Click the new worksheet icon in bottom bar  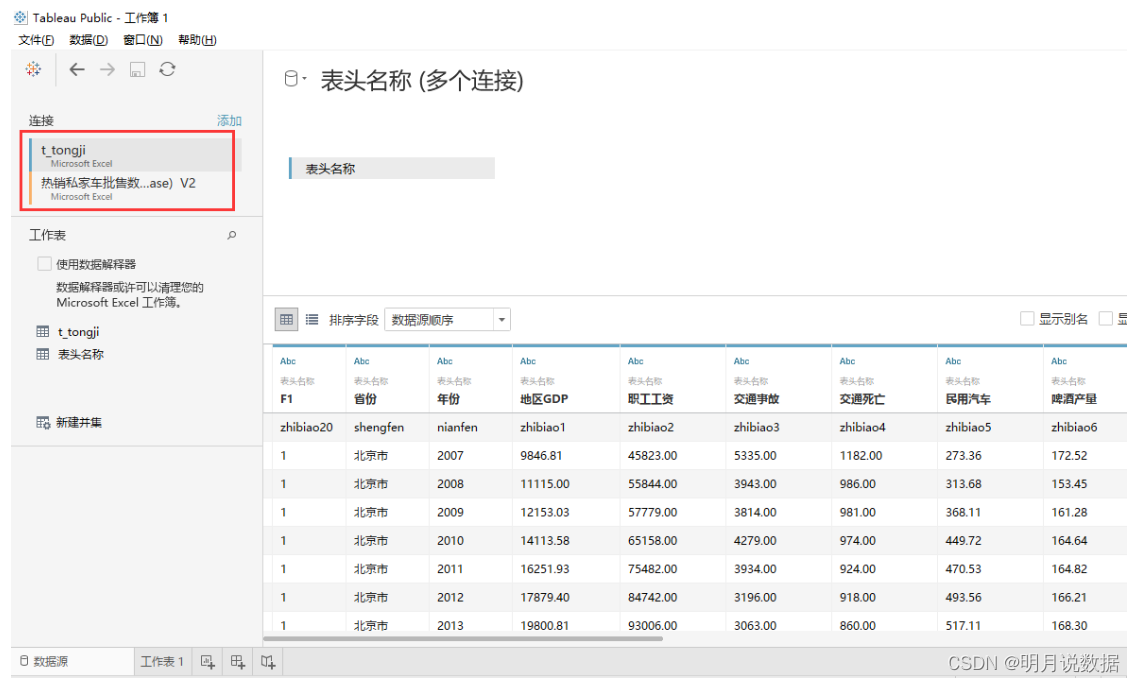(208, 662)
